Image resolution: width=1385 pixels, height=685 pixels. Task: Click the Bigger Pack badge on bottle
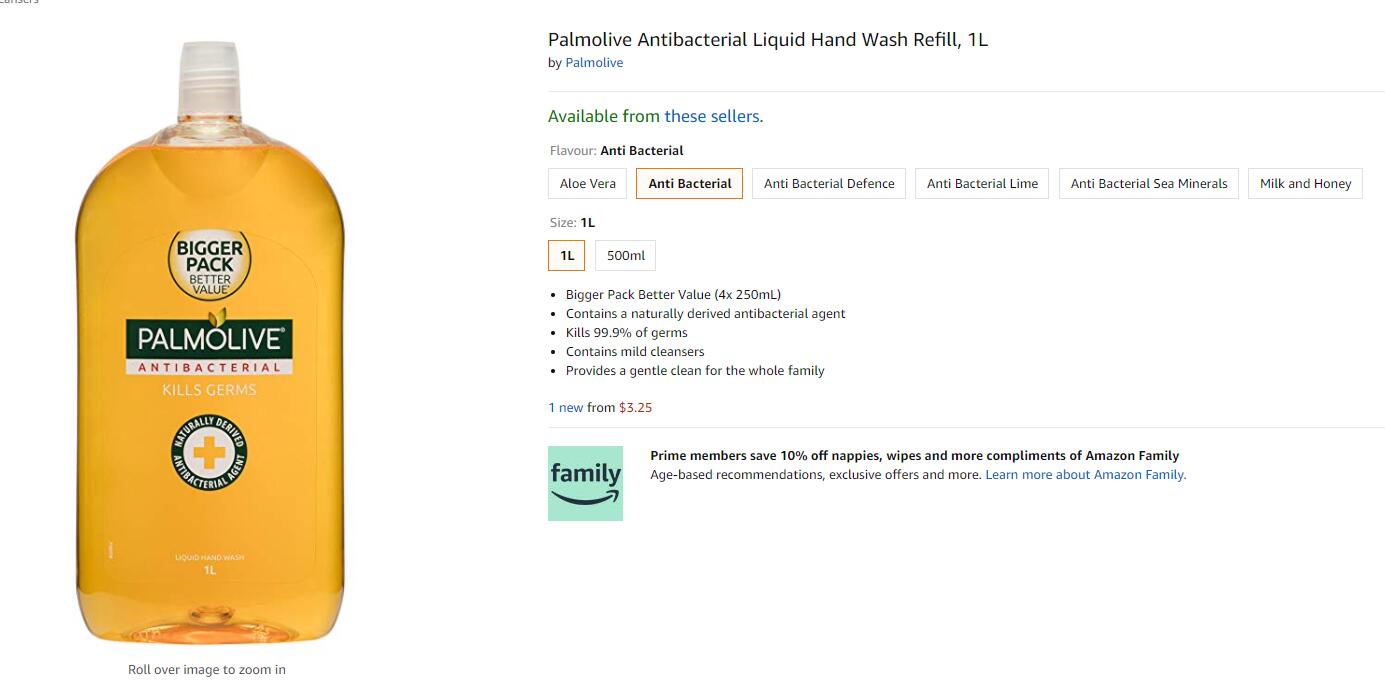(x=210, y=264)
